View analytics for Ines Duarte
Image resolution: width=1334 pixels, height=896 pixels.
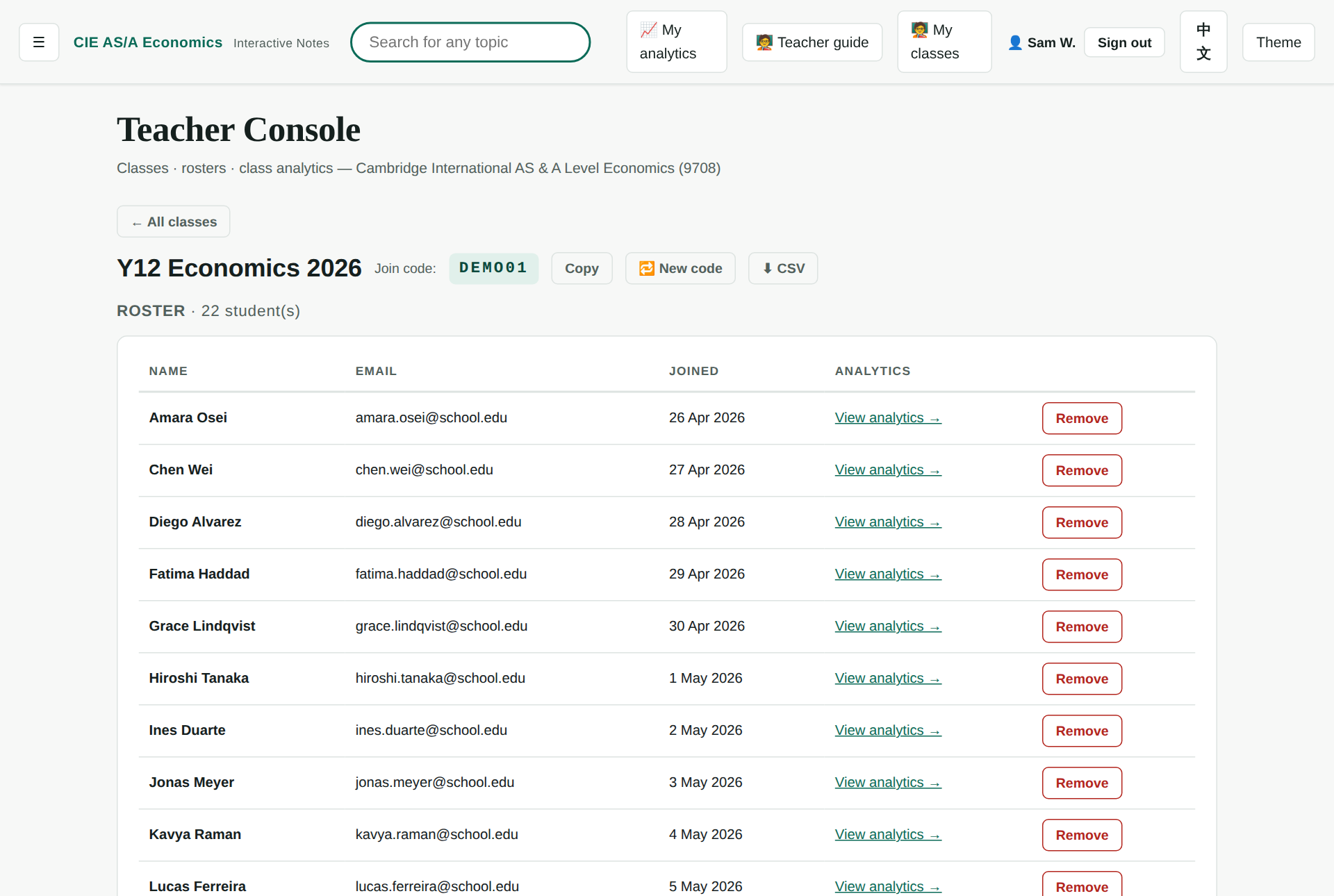pos(888,731)
